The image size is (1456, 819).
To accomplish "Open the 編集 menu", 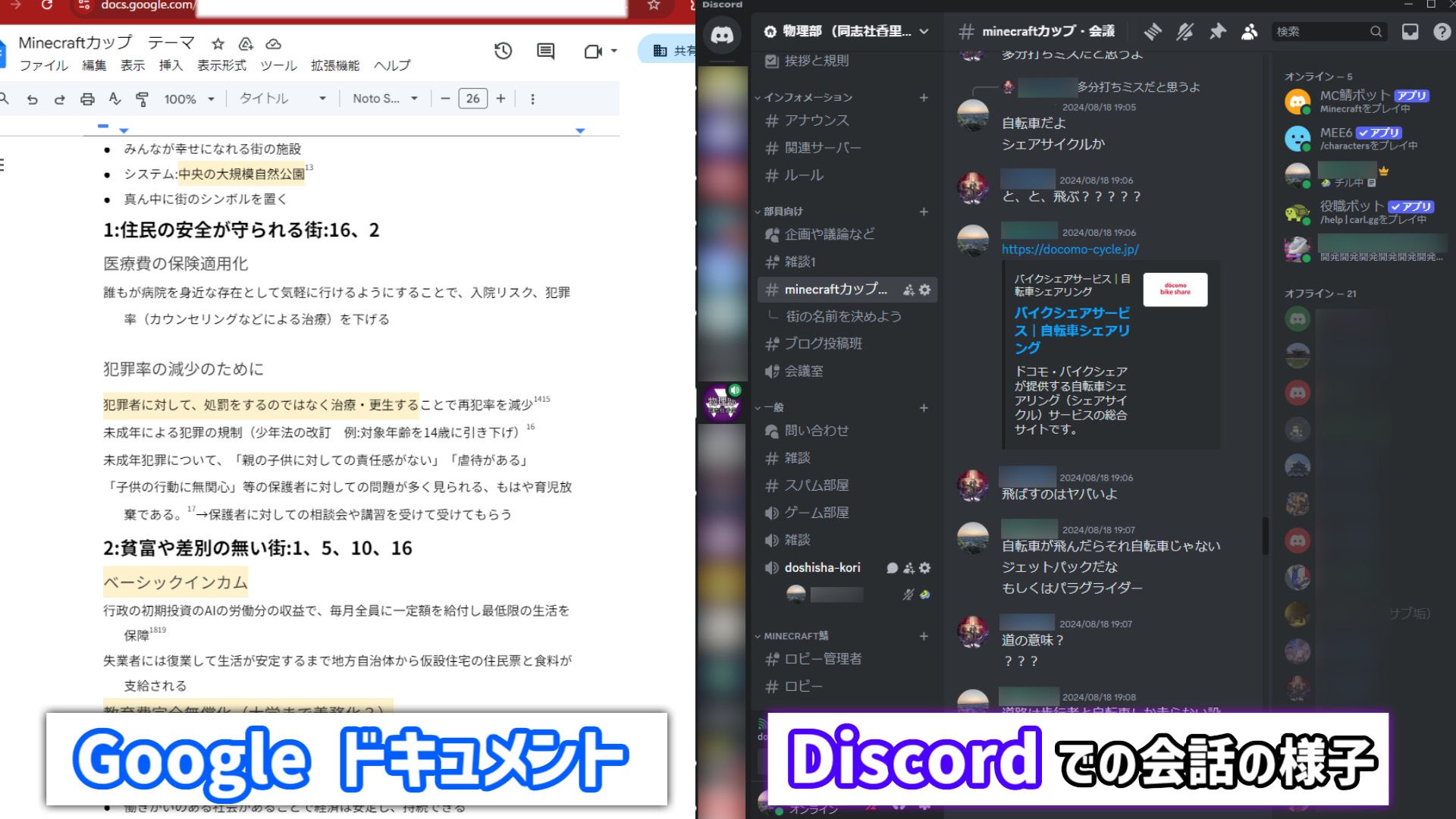I will tap(94, 66).
